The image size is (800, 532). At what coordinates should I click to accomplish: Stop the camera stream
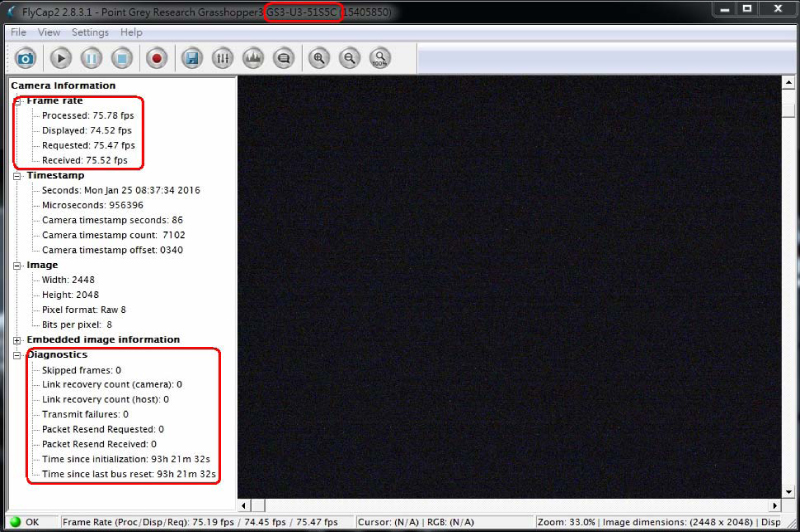[x=121, y=58]
